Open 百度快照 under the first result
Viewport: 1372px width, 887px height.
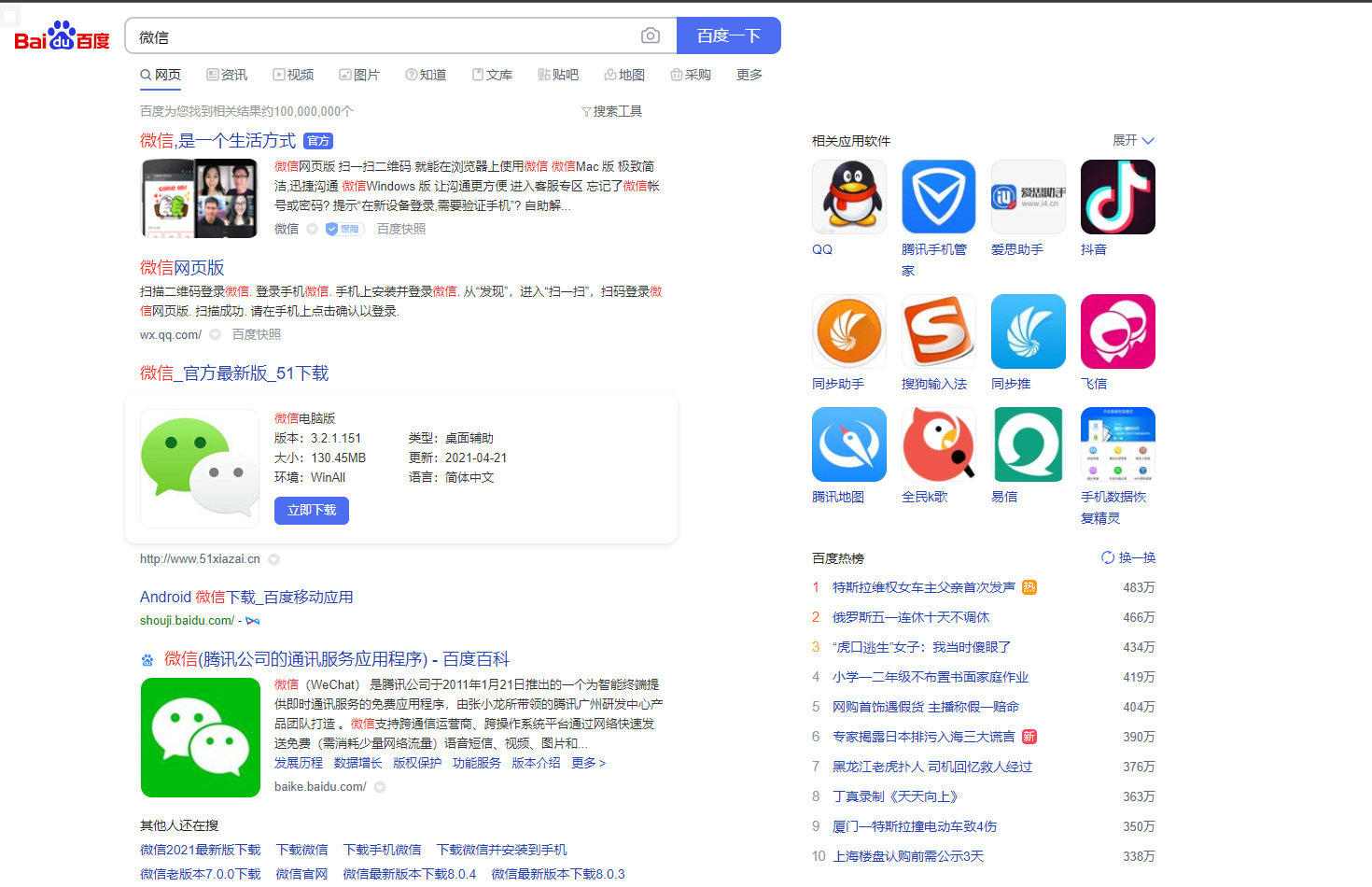(x=401, y=229)
